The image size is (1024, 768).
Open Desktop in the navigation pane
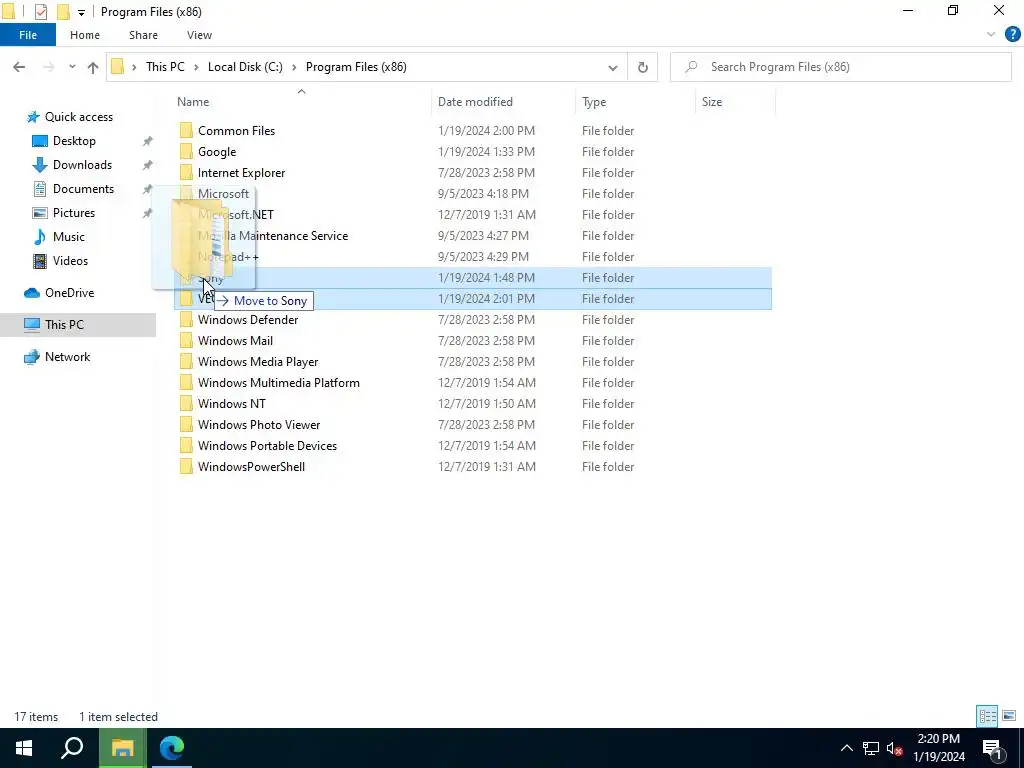click(74, 141)
